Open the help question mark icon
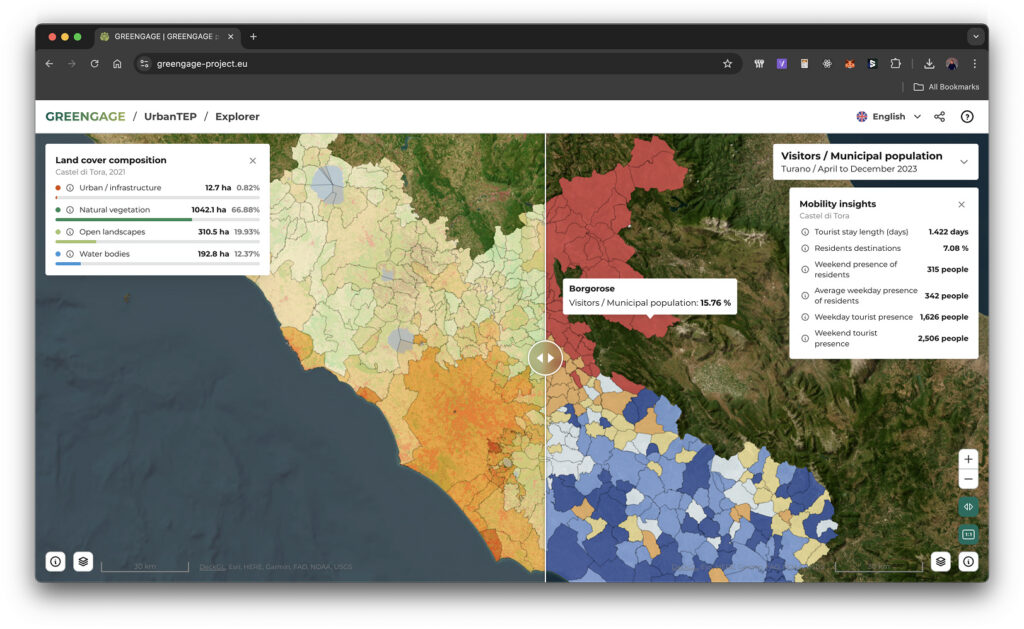Viewport: 1024px width, 629px height. (967, 116)
